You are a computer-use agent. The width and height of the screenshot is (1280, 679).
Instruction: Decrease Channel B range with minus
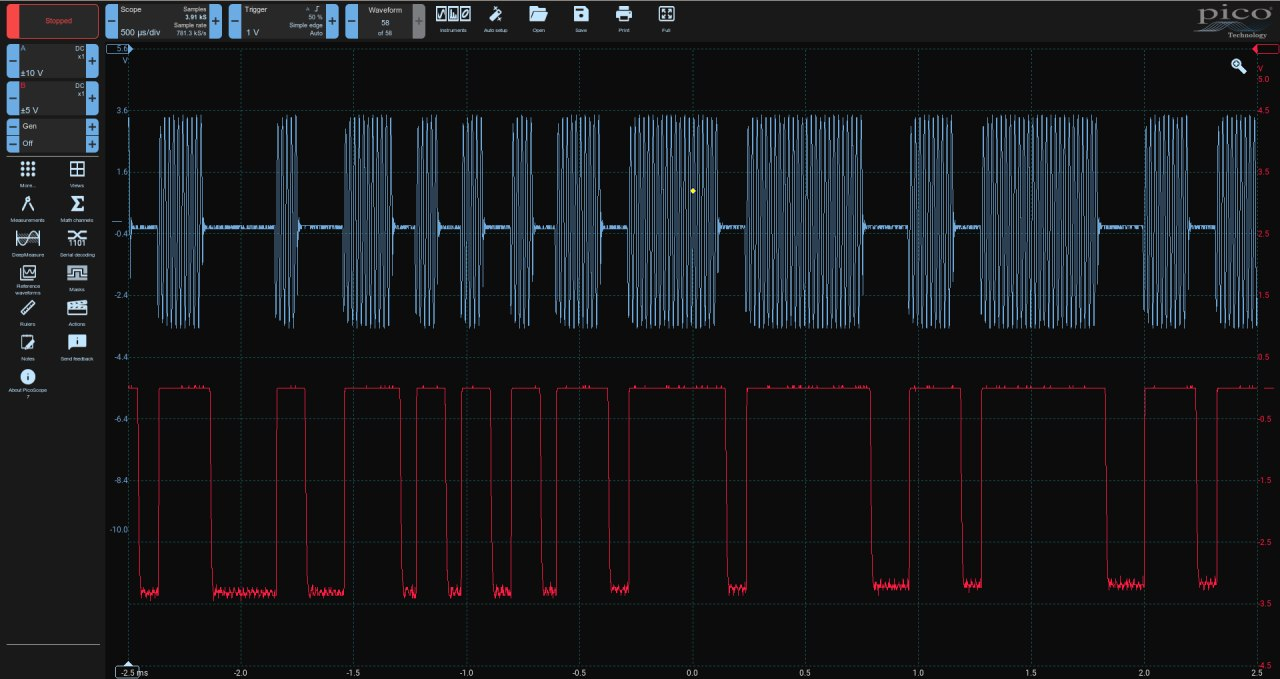click(13, 98)
